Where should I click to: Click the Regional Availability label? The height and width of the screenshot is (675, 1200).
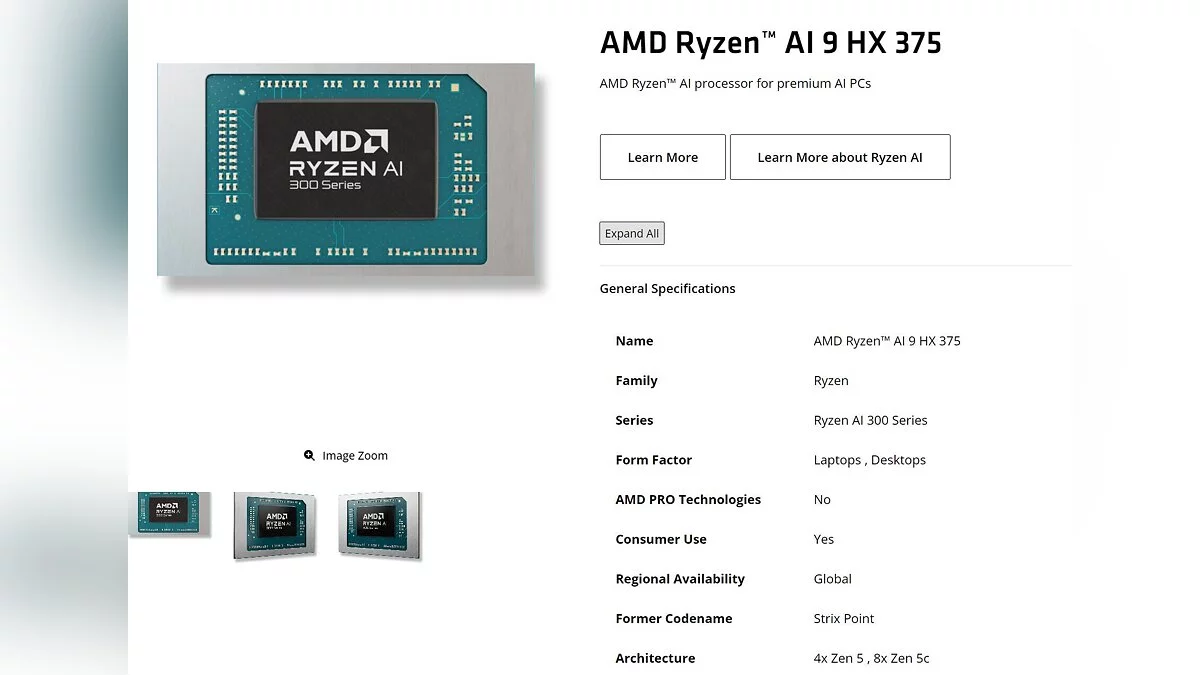680,579
